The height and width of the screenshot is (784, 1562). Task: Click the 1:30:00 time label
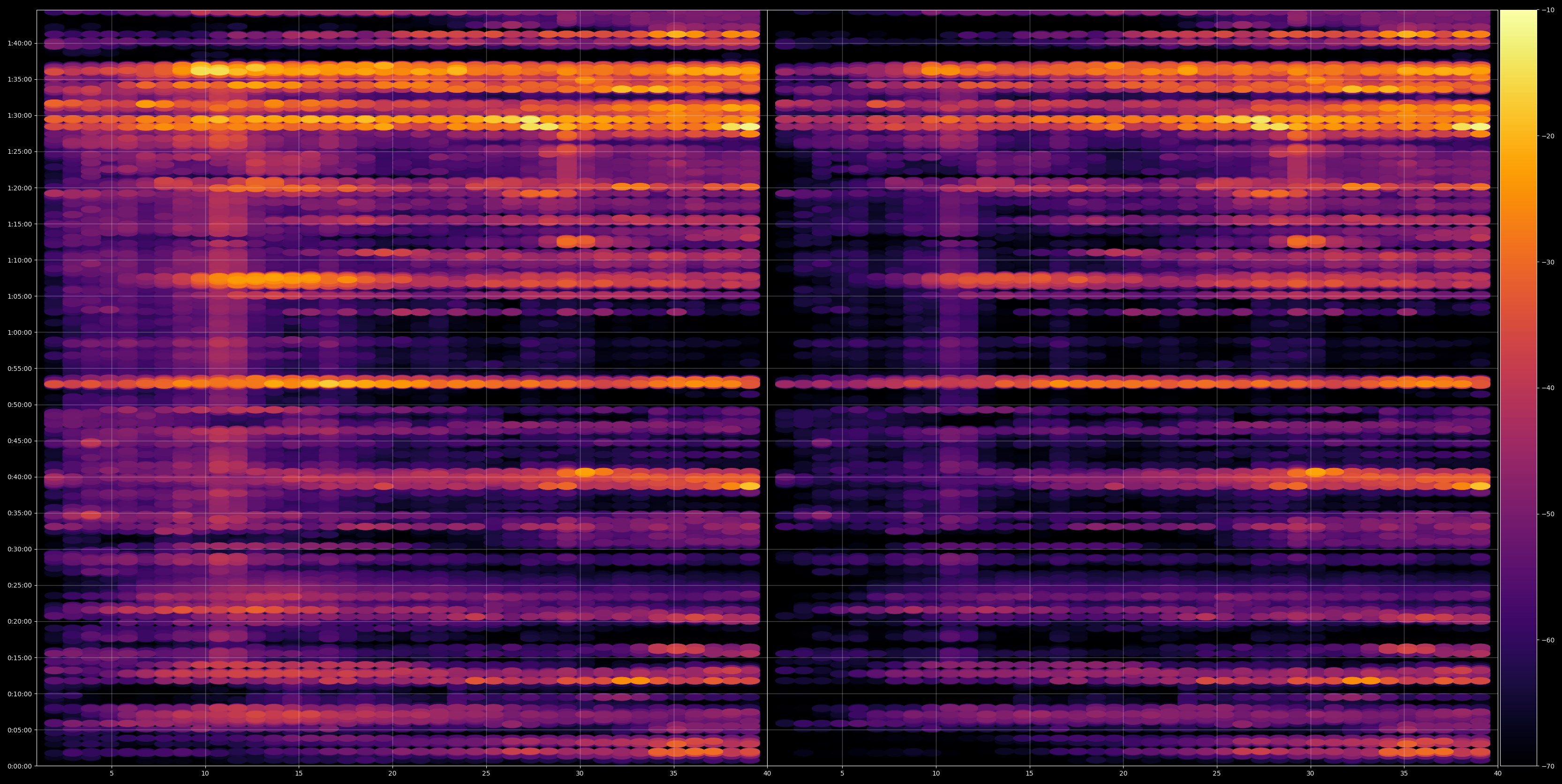pyautogui.click(x=20, y=116)
